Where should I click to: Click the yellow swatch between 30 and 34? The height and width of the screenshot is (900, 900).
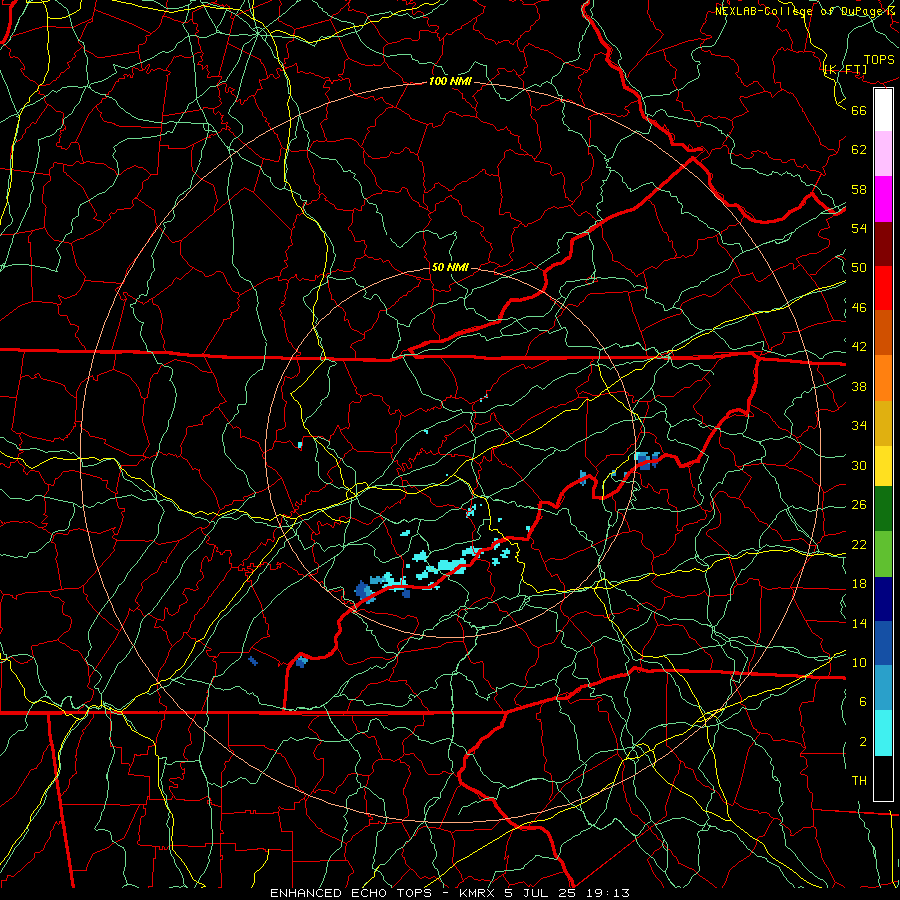pos(883,465)
